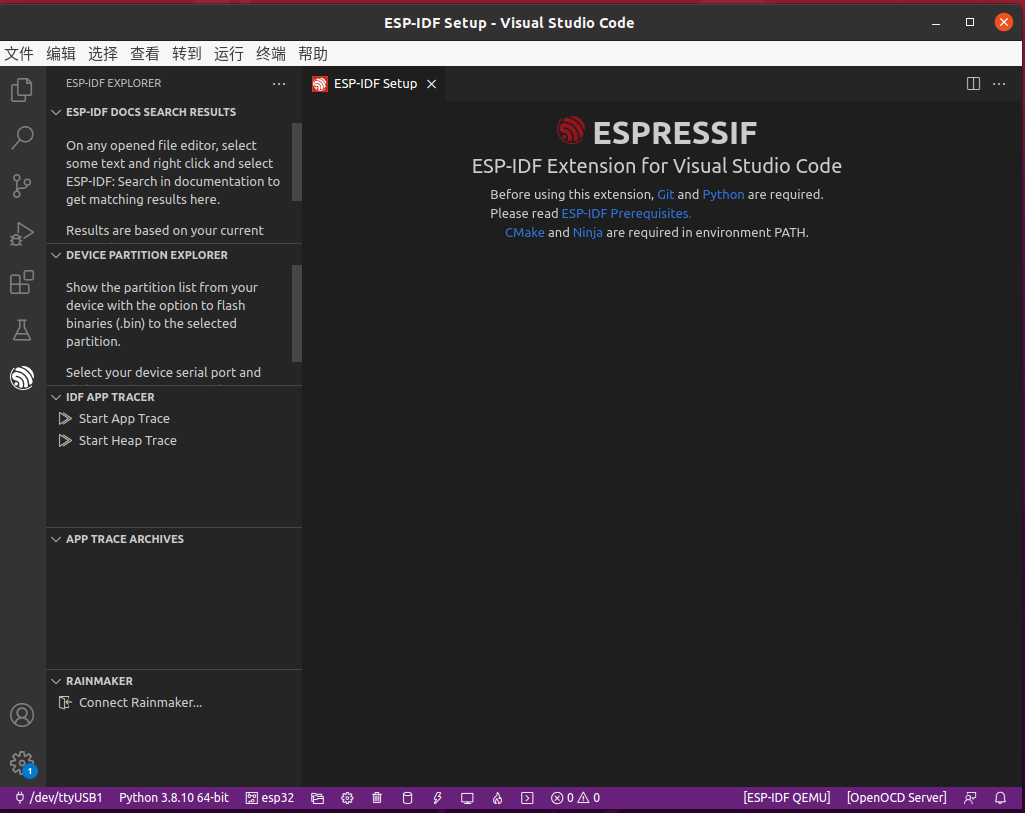Open the 帮助 (Help) menu
1025x813 pixels.
(x=312, y=54)
